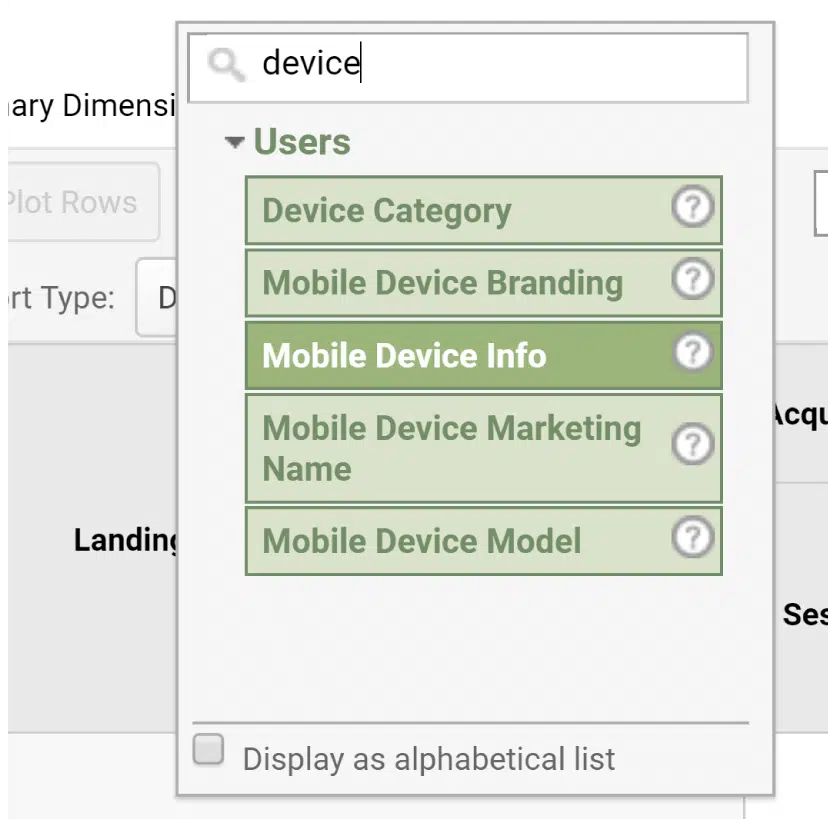Select the Device Category dimension
Image resolution: width=840 pixels, height=840 pixels.
pyautogui.click(x=460, y=211)
